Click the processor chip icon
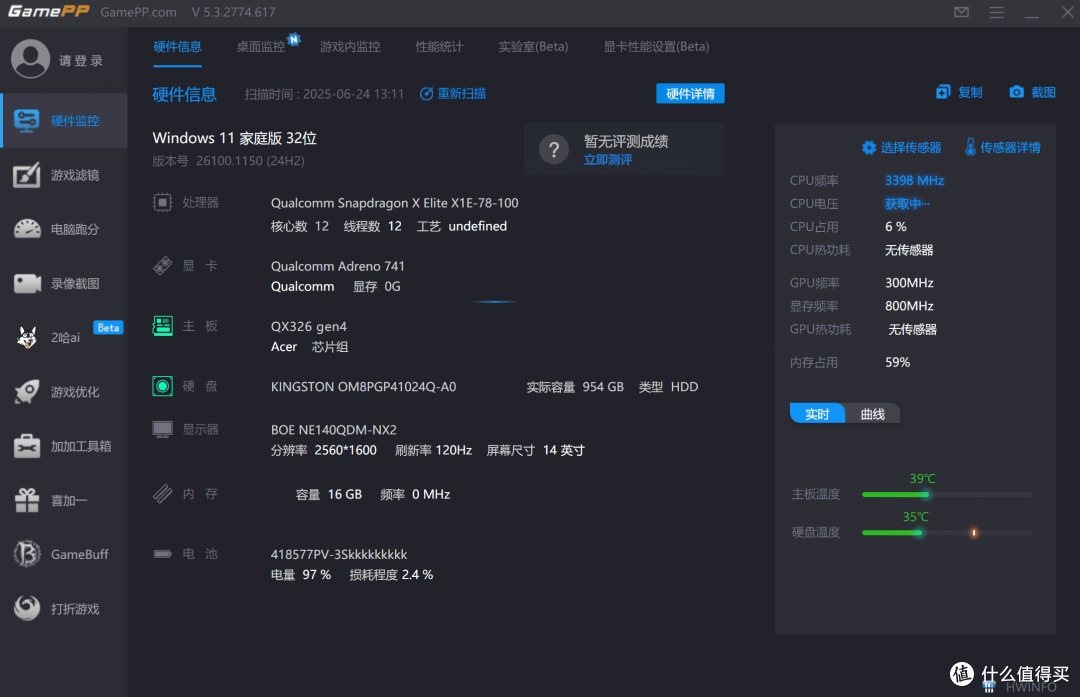The image size is (1080, 697). click(x=163, y=202)
